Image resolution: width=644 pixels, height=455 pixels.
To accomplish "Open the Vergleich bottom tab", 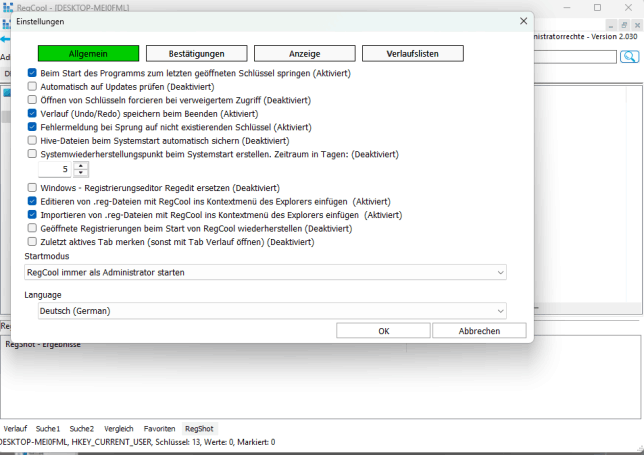I will coord(118,428).
